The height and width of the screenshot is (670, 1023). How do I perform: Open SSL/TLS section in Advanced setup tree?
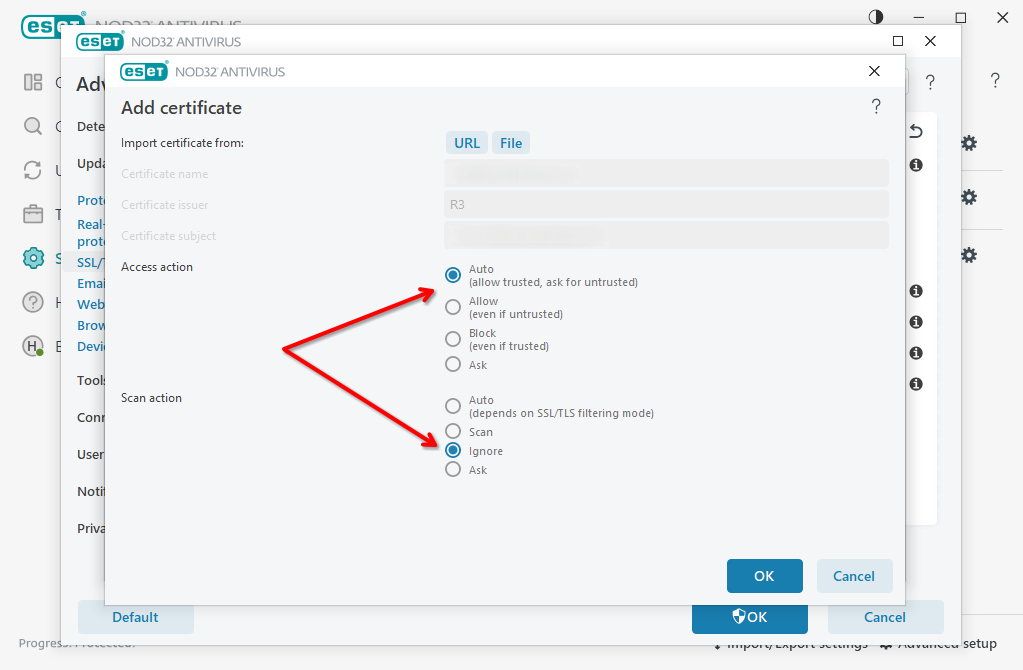point(90,263)
